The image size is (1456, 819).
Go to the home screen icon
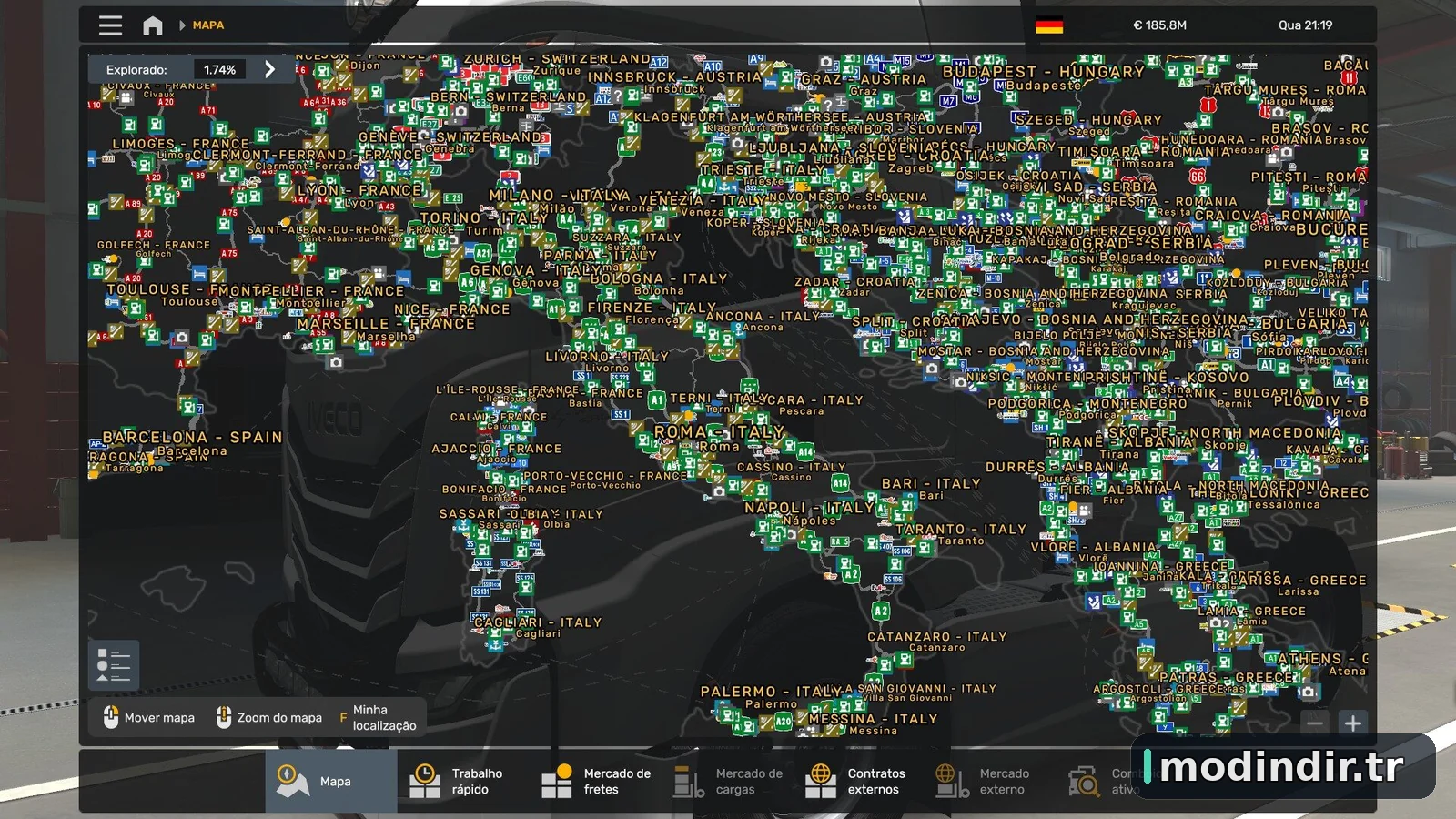(x=153, y=25)
